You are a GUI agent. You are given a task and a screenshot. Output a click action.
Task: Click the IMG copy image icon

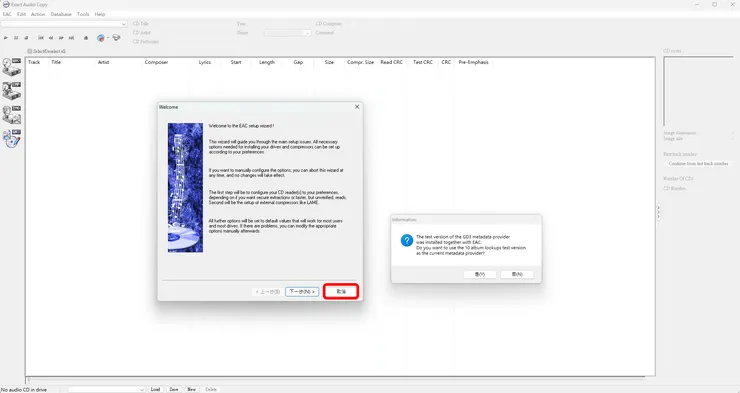(x=12, y=114)
